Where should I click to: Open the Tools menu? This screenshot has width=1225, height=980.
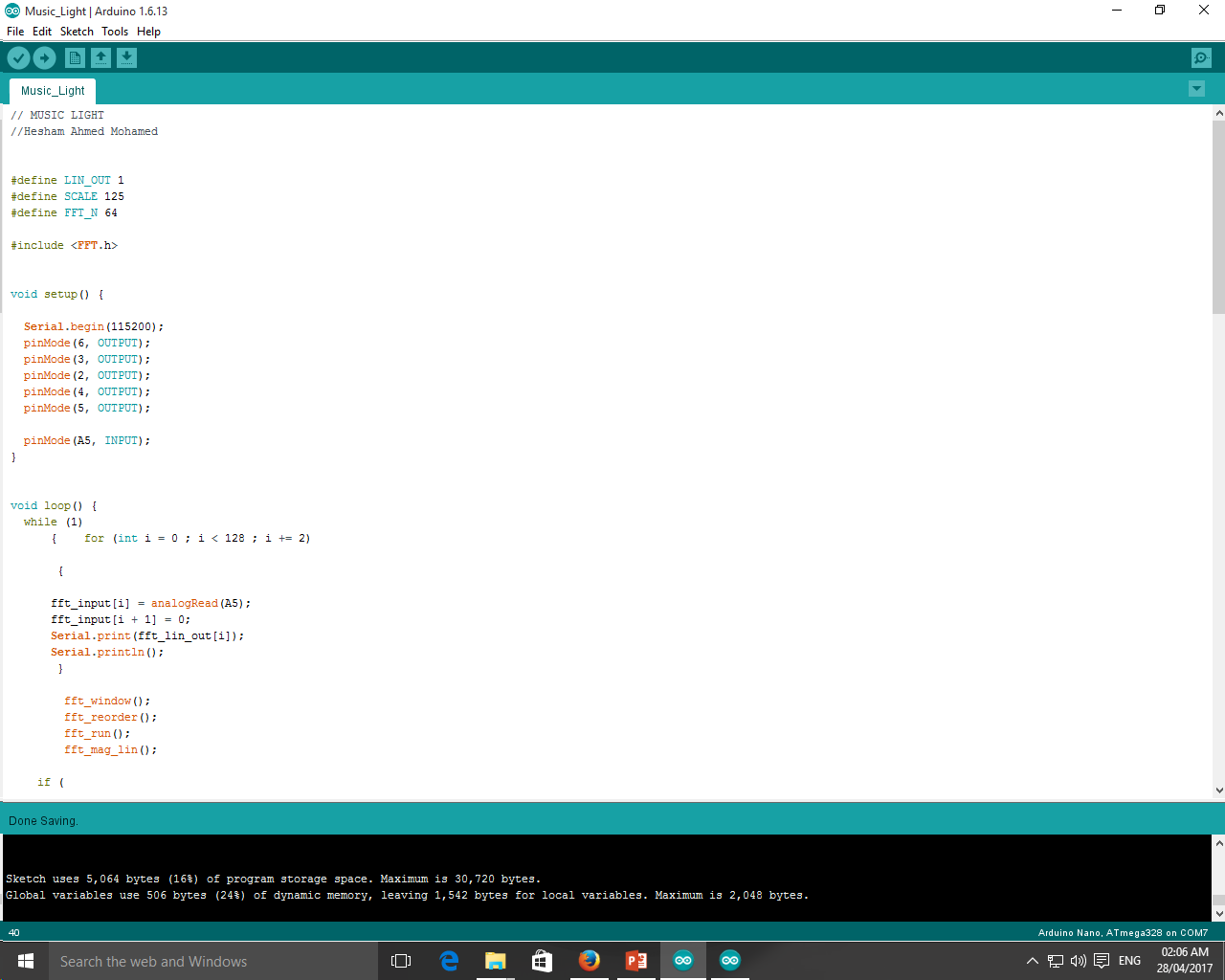(x=114, y=31)
